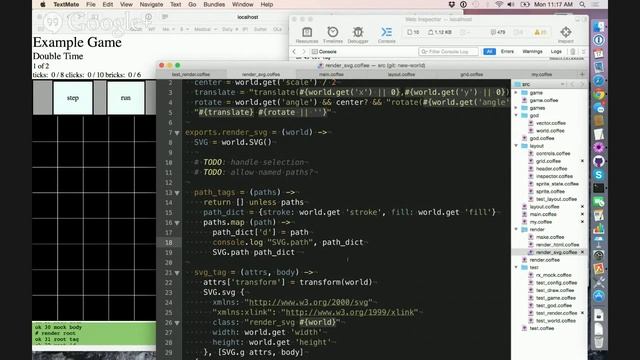Fold the paths.map block at line 16
This screenshot has height=360, width=640.
point(177,223)
